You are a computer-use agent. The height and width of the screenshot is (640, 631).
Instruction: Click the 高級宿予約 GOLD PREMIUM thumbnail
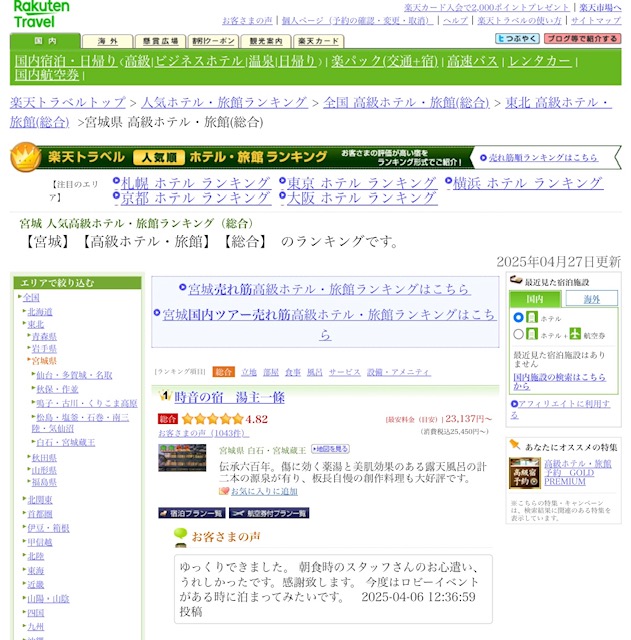[524, 473]
